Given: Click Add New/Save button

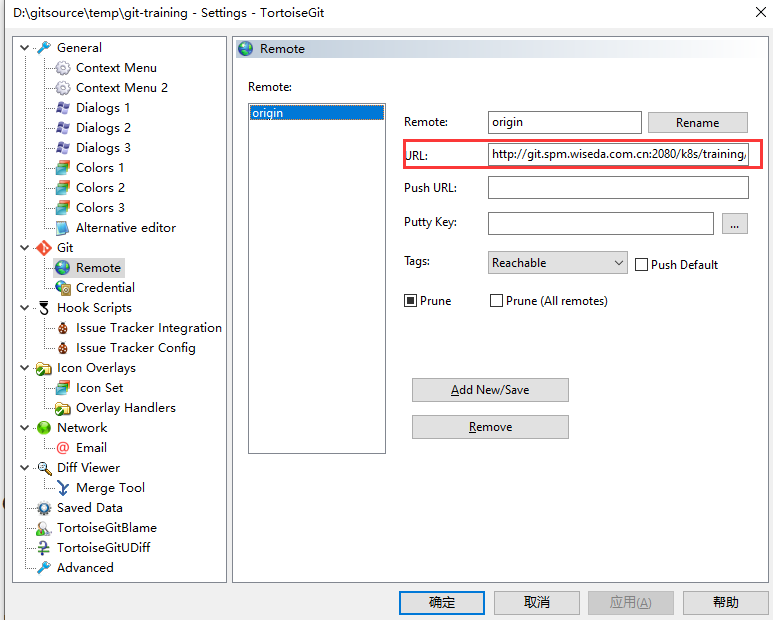Looking at the screenshot, I should pyautogui.click(x=490, y=390).
